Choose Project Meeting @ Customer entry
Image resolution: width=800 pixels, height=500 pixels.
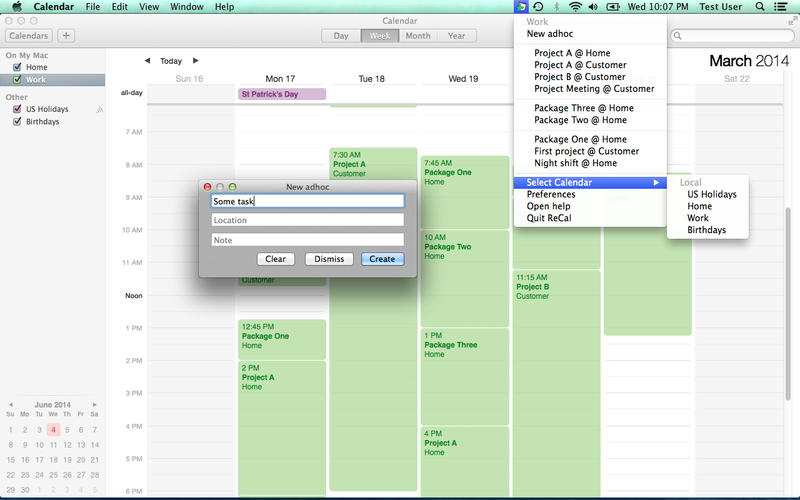click(x=590, y=89)
